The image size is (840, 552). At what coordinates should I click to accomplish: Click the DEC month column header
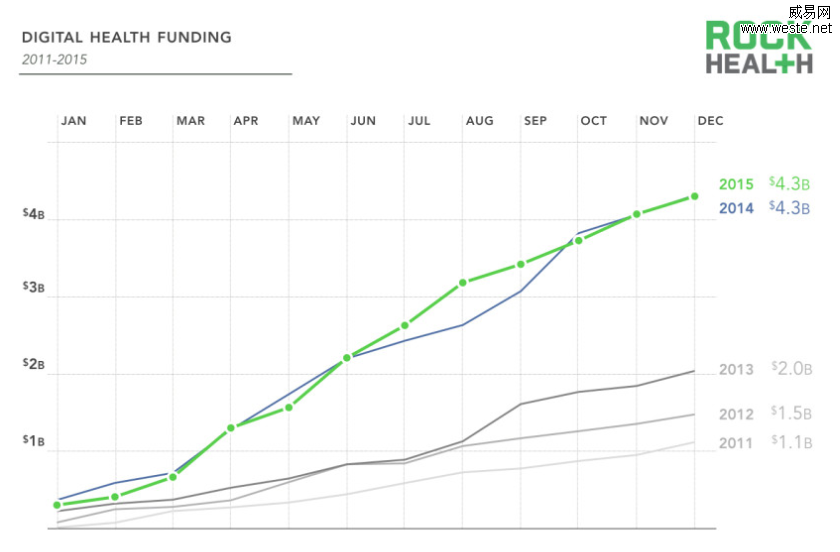(710, 121)
